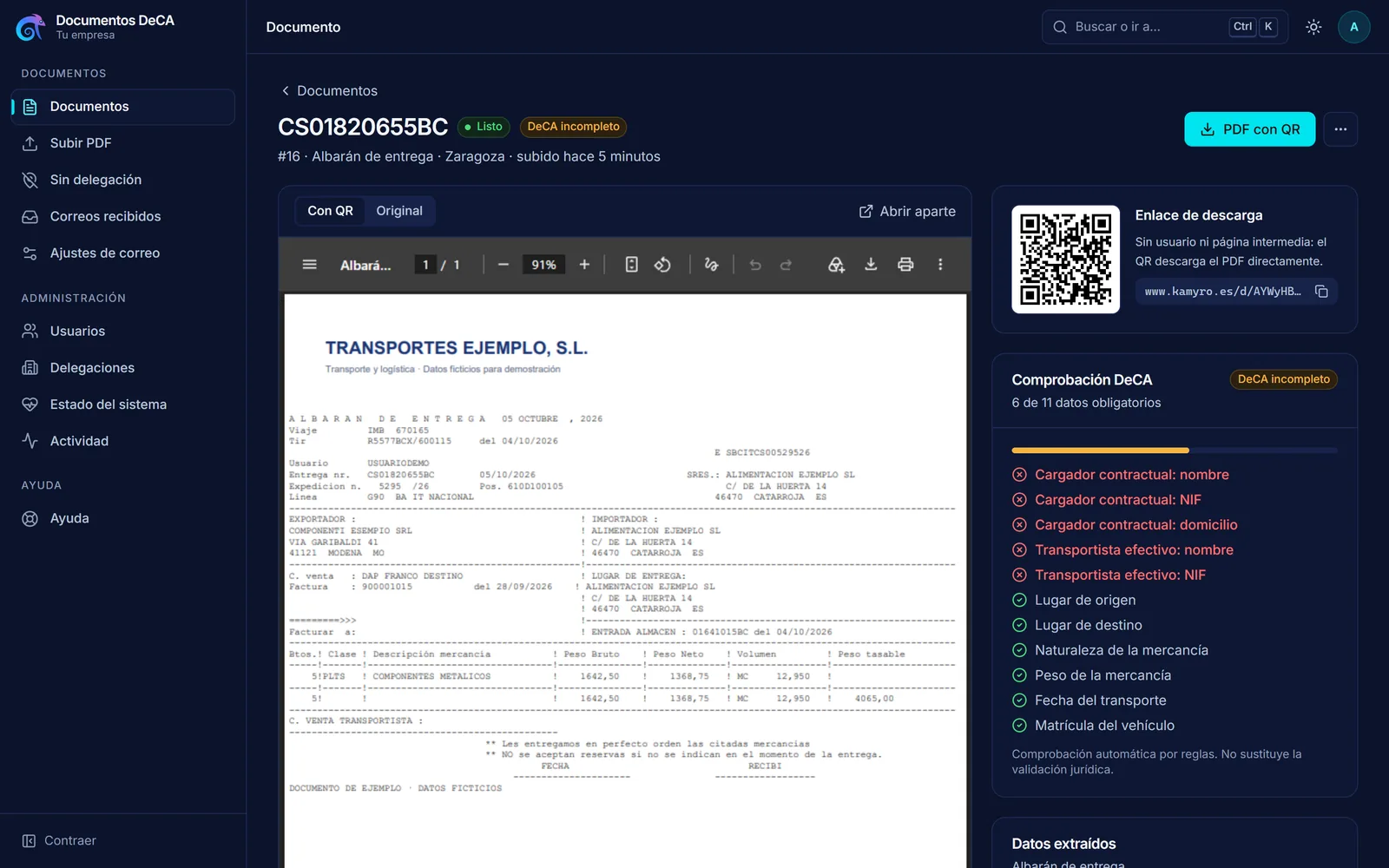View Estado del sistema page
The image size is (1389, 868).
pyautogui.click(x=122, y=404)
